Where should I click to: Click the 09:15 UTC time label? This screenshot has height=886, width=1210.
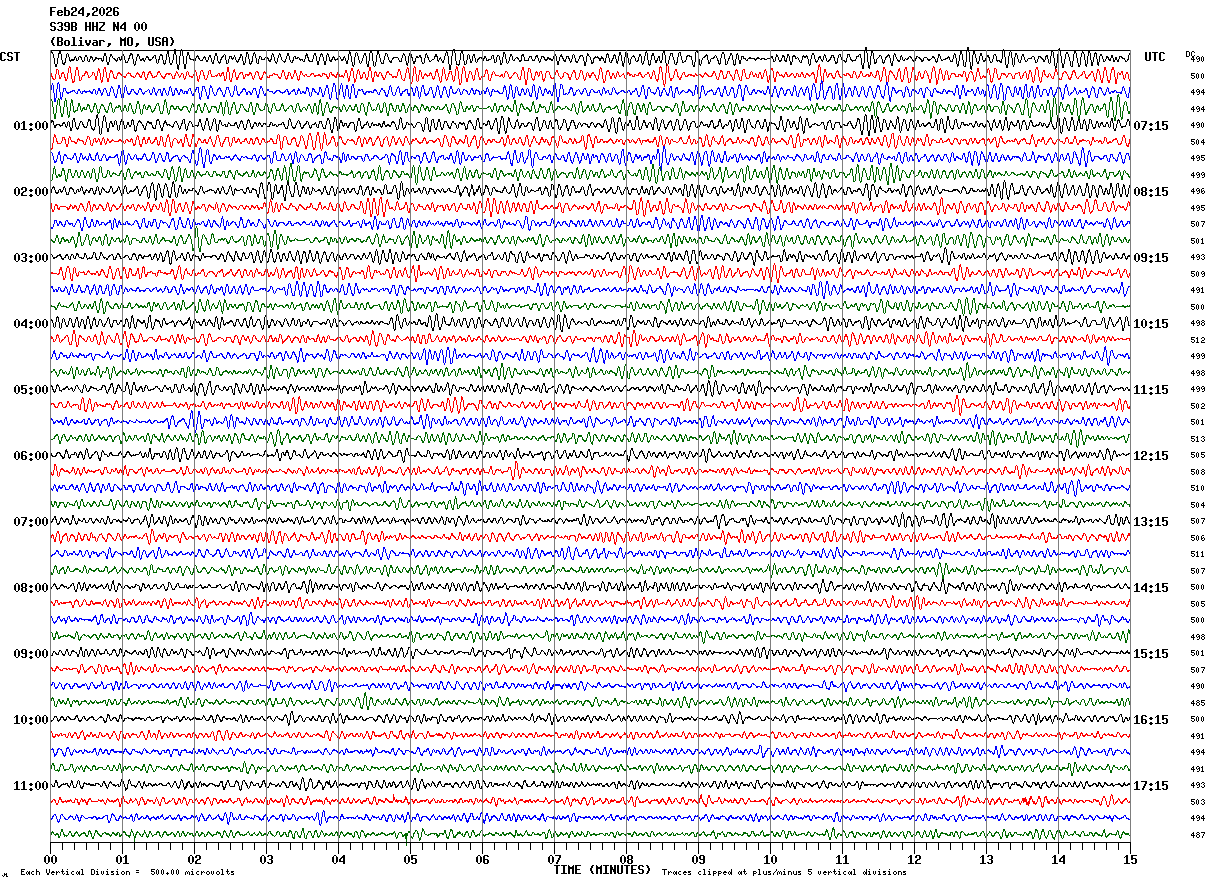coord(1151,258)
